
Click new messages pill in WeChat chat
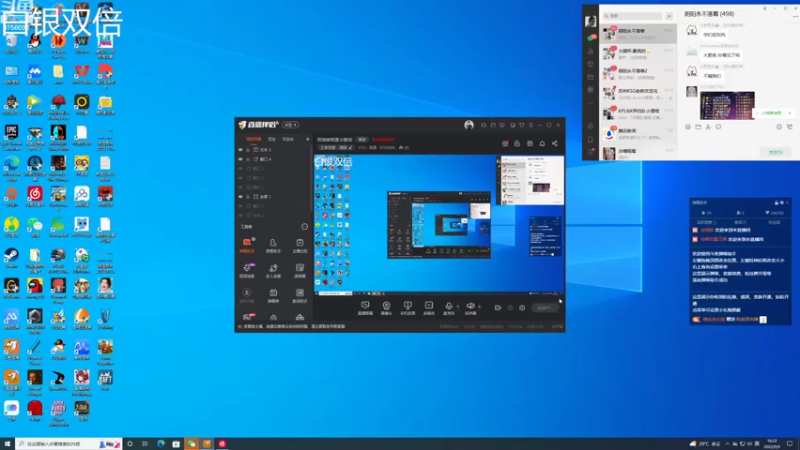(772, 113)
